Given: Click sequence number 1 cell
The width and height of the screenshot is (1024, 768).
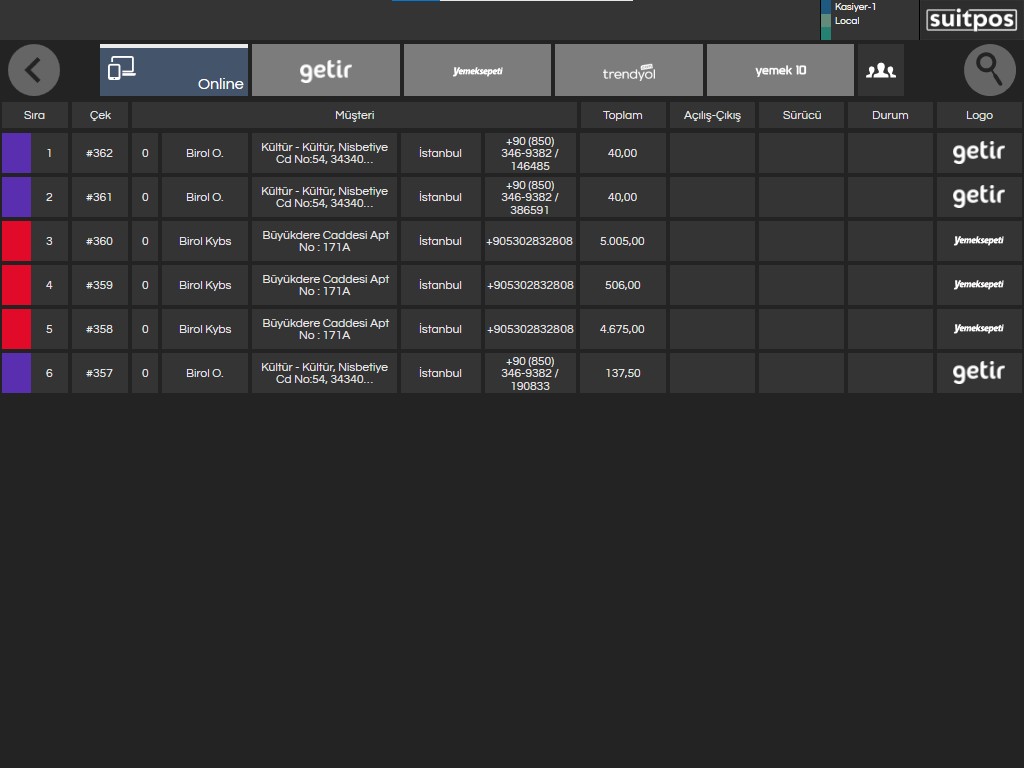Looking at the screenshot, I should coord(50,153).
